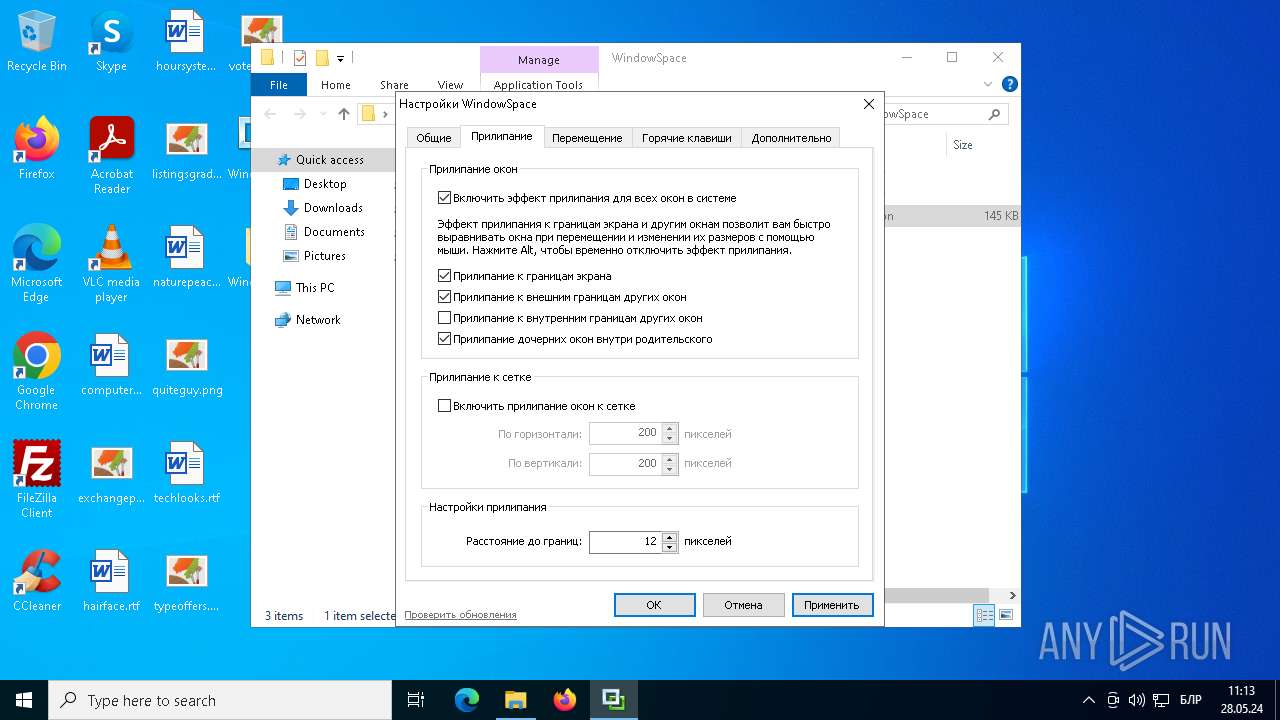Open Task View on taskbar

click(416, 700)
